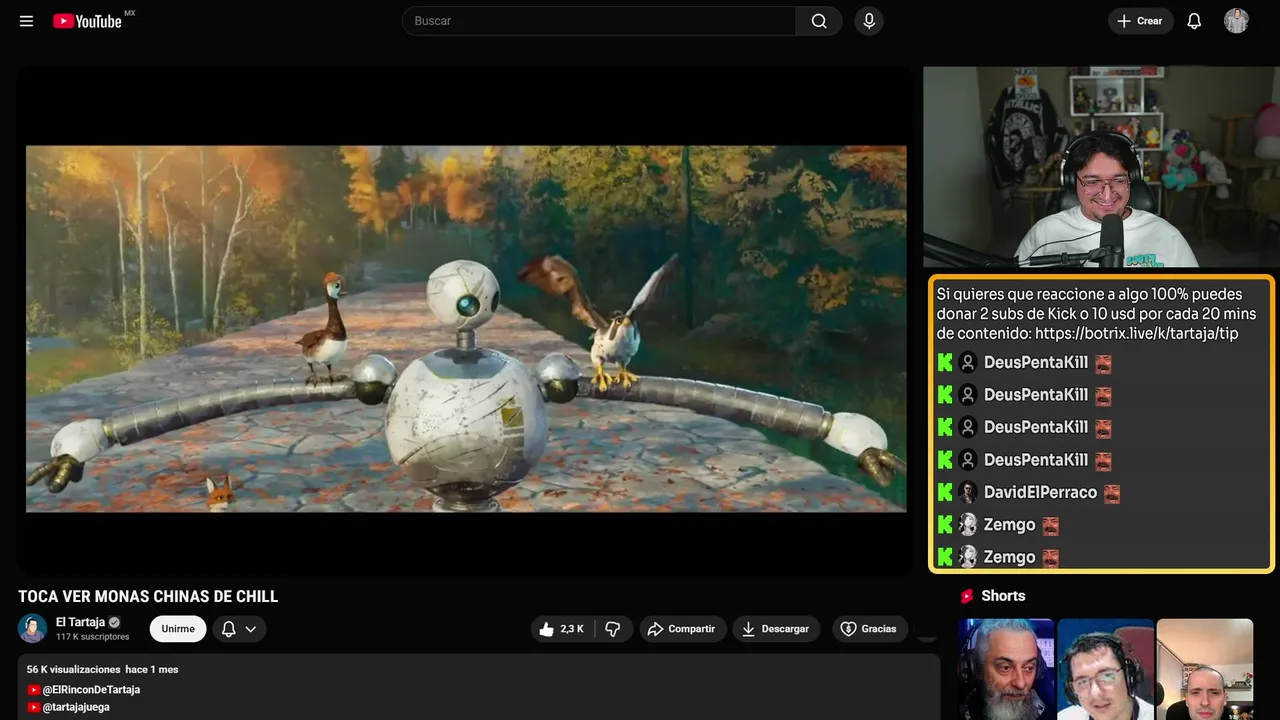
Task: Join the channel with Unirme
Action: pos(178,629)
